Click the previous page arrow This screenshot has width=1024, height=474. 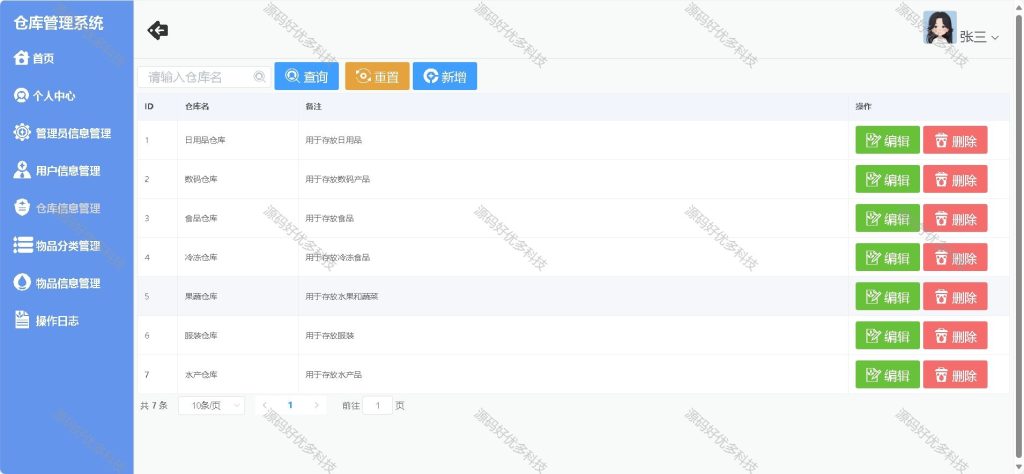click(264, 405)
